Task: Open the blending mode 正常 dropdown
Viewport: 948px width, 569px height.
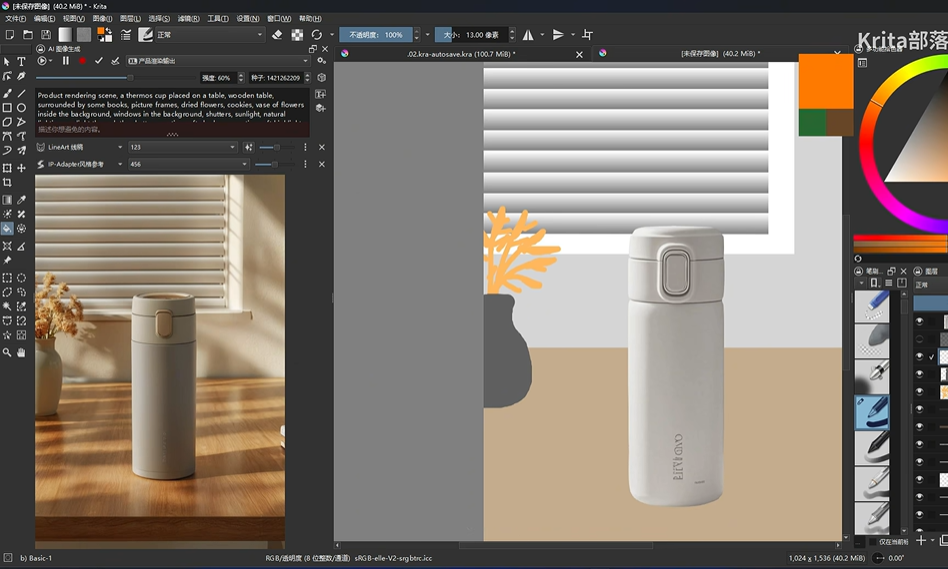Action: (210, 35)
